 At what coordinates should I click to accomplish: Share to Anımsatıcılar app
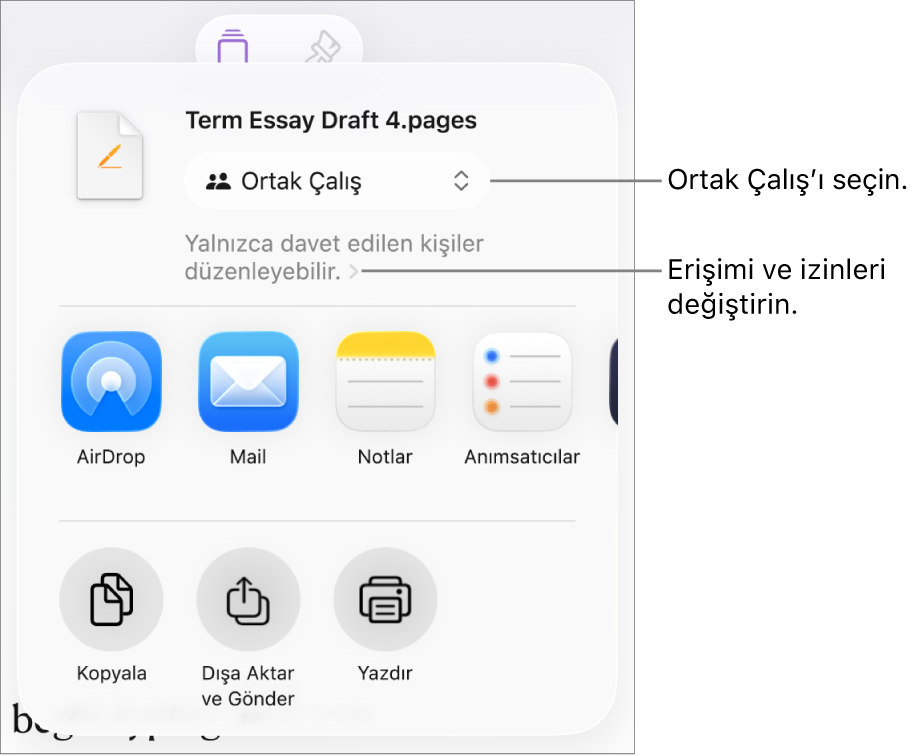pyautogui.click(x=522, y=381)
